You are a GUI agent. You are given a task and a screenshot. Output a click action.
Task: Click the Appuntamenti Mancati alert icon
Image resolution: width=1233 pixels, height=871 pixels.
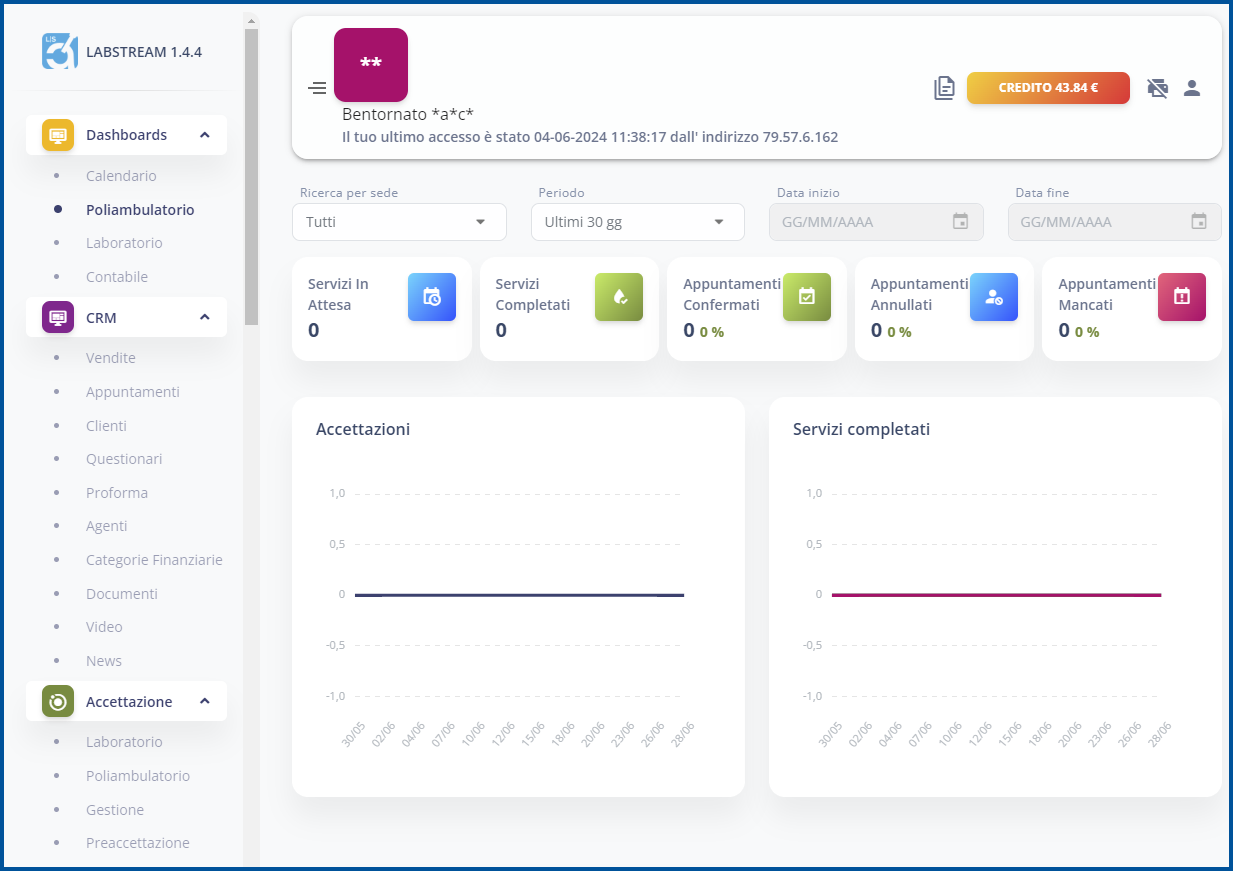[x=1181, y=297]
